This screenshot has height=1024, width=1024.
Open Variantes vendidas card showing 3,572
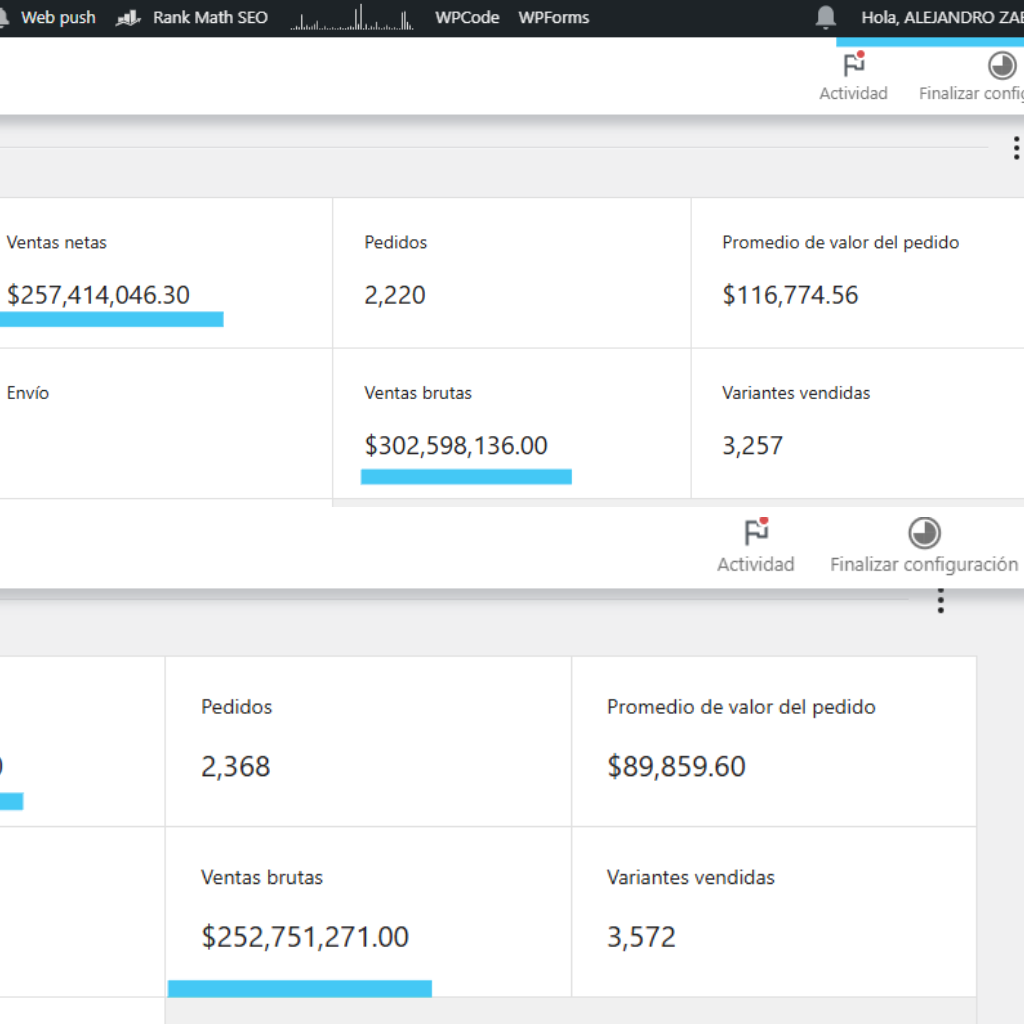(x=773, y=911)
